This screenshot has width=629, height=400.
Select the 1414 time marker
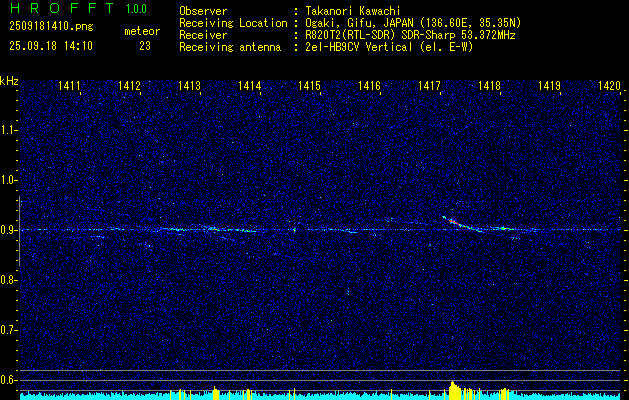click(x=249, y=87)
